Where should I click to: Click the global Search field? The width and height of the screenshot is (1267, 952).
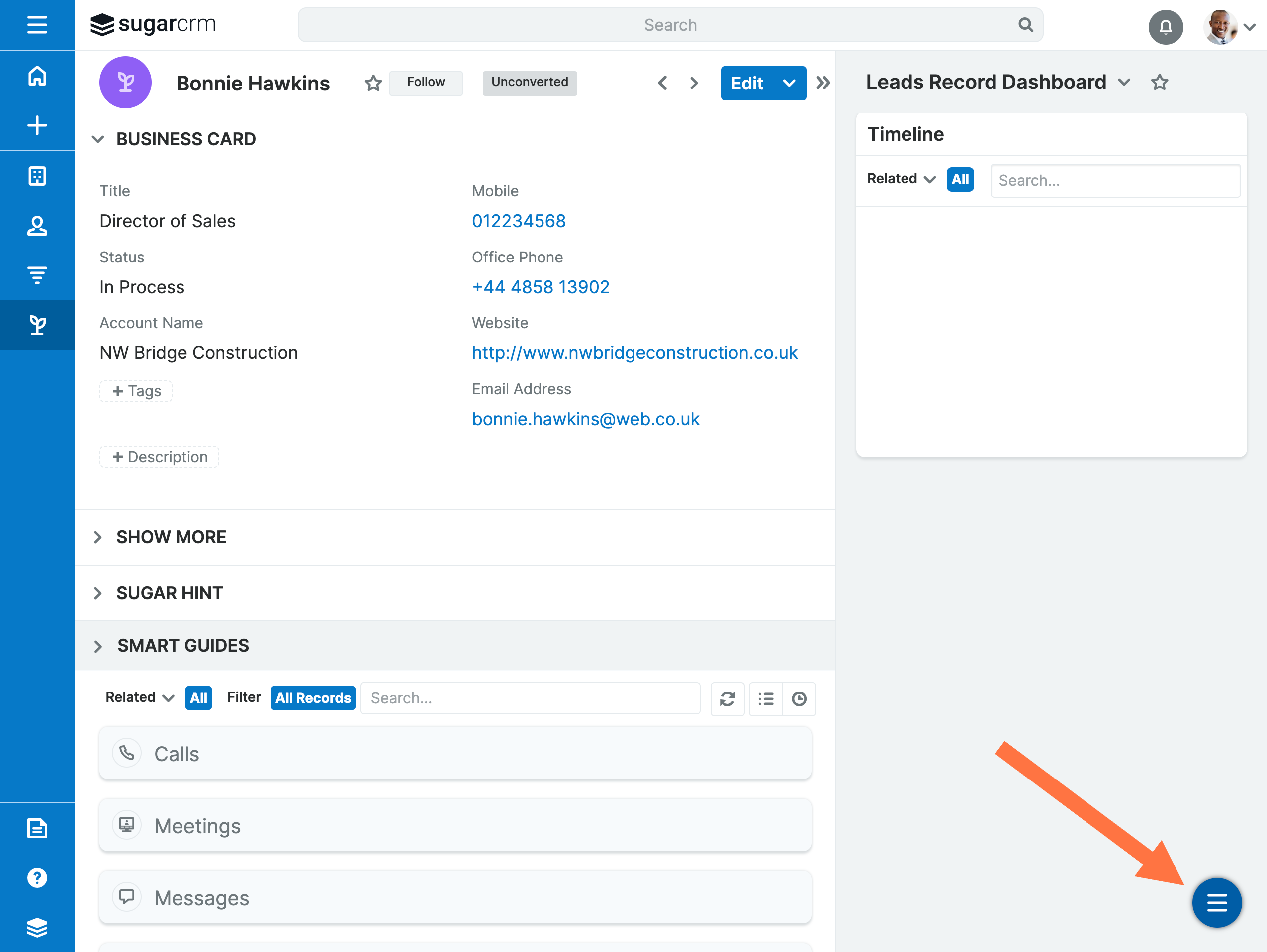[670, 25]
